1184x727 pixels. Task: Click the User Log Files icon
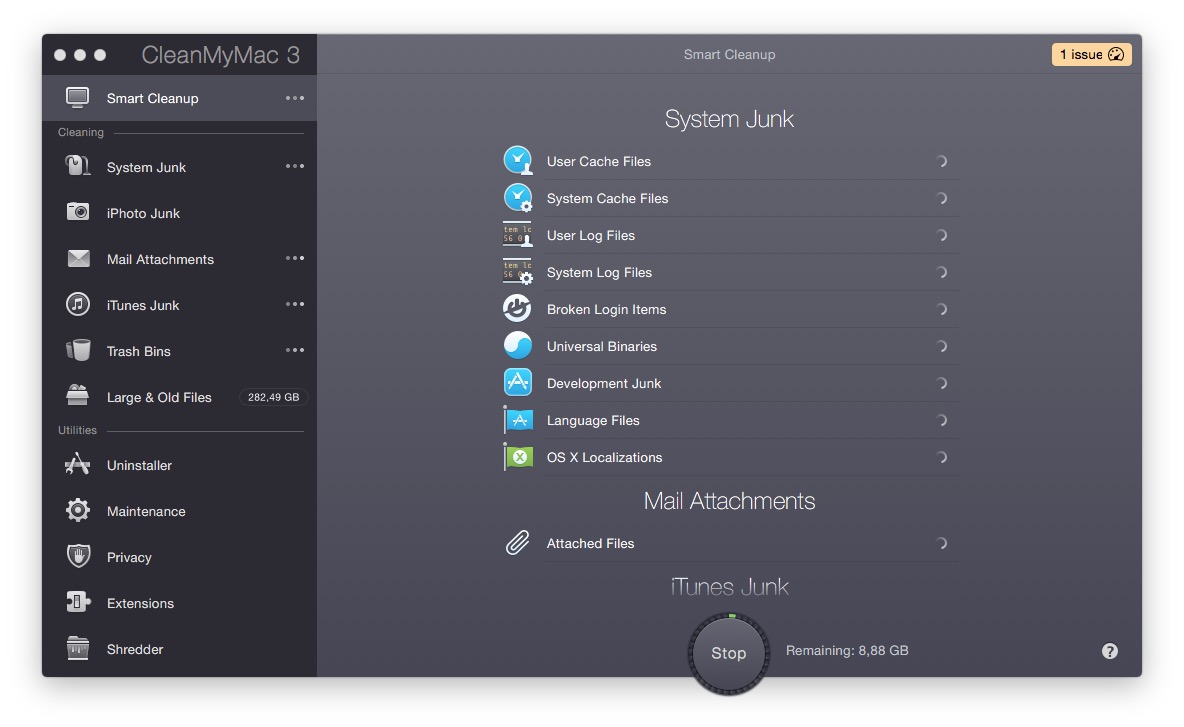click(518, 235)
